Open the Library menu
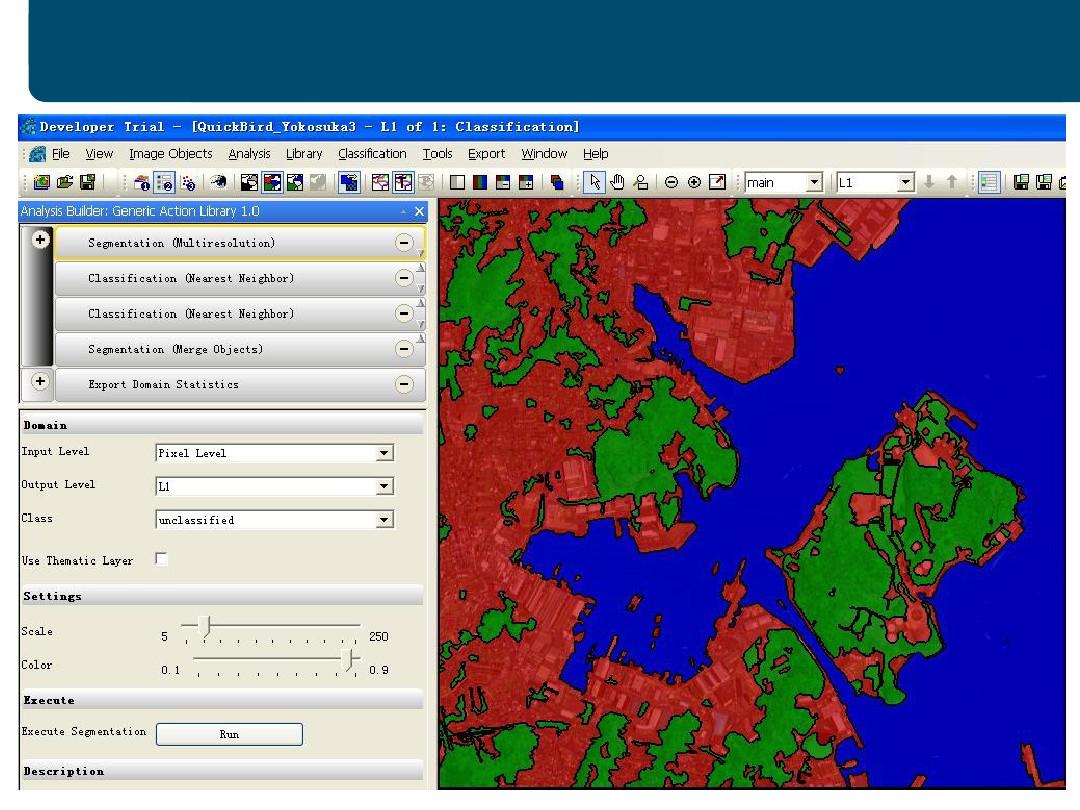Image resolution: width=1080 pixels, height=810 pixels. pyautogui.click(x=304, y=154)
